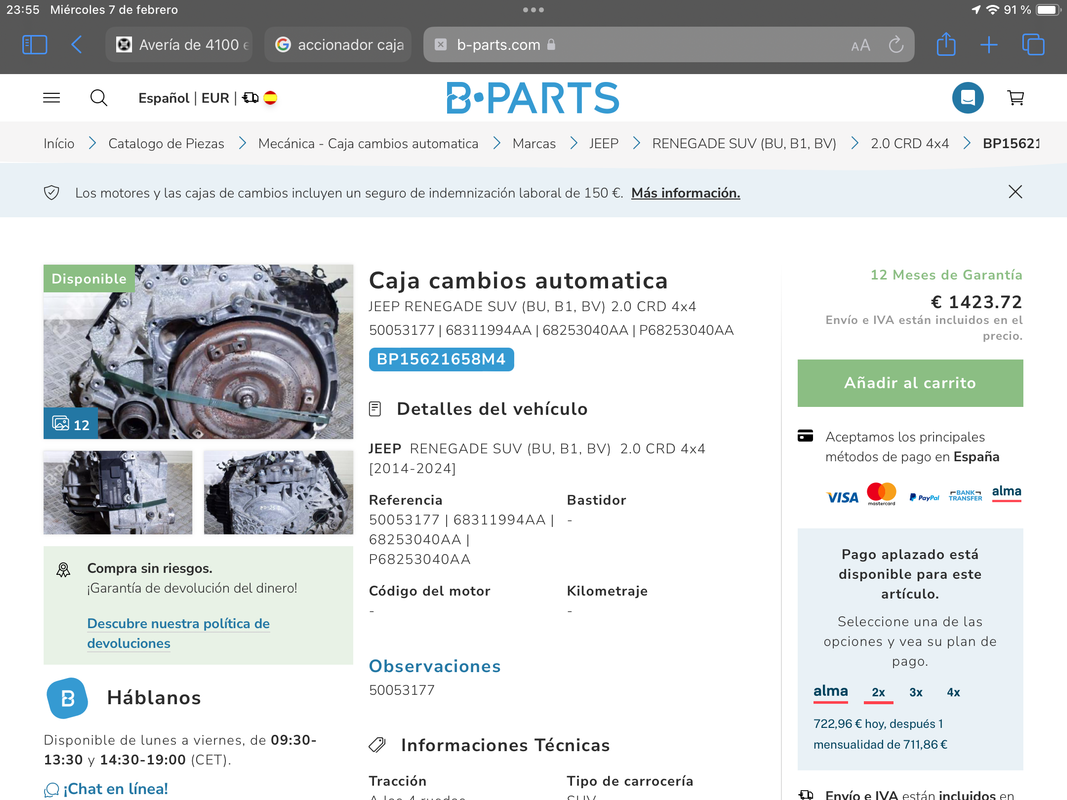
Task: Click the price '€ 1423.72'
Action: coord(976,301)
